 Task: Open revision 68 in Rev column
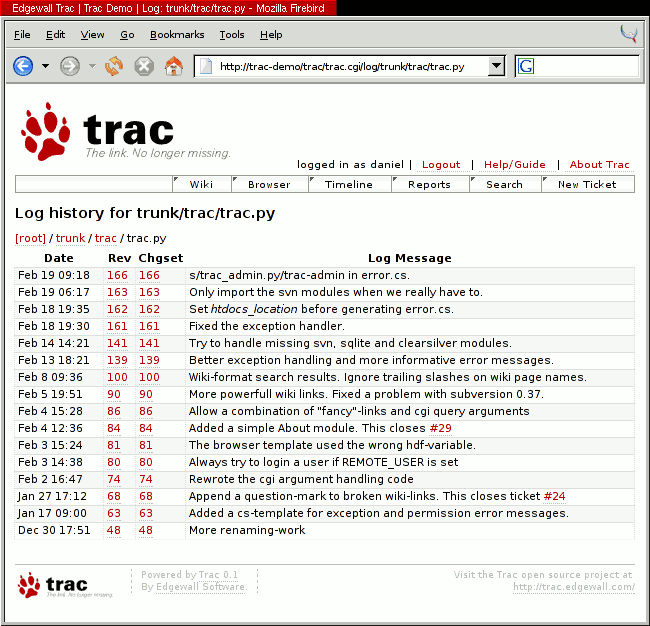114,496
